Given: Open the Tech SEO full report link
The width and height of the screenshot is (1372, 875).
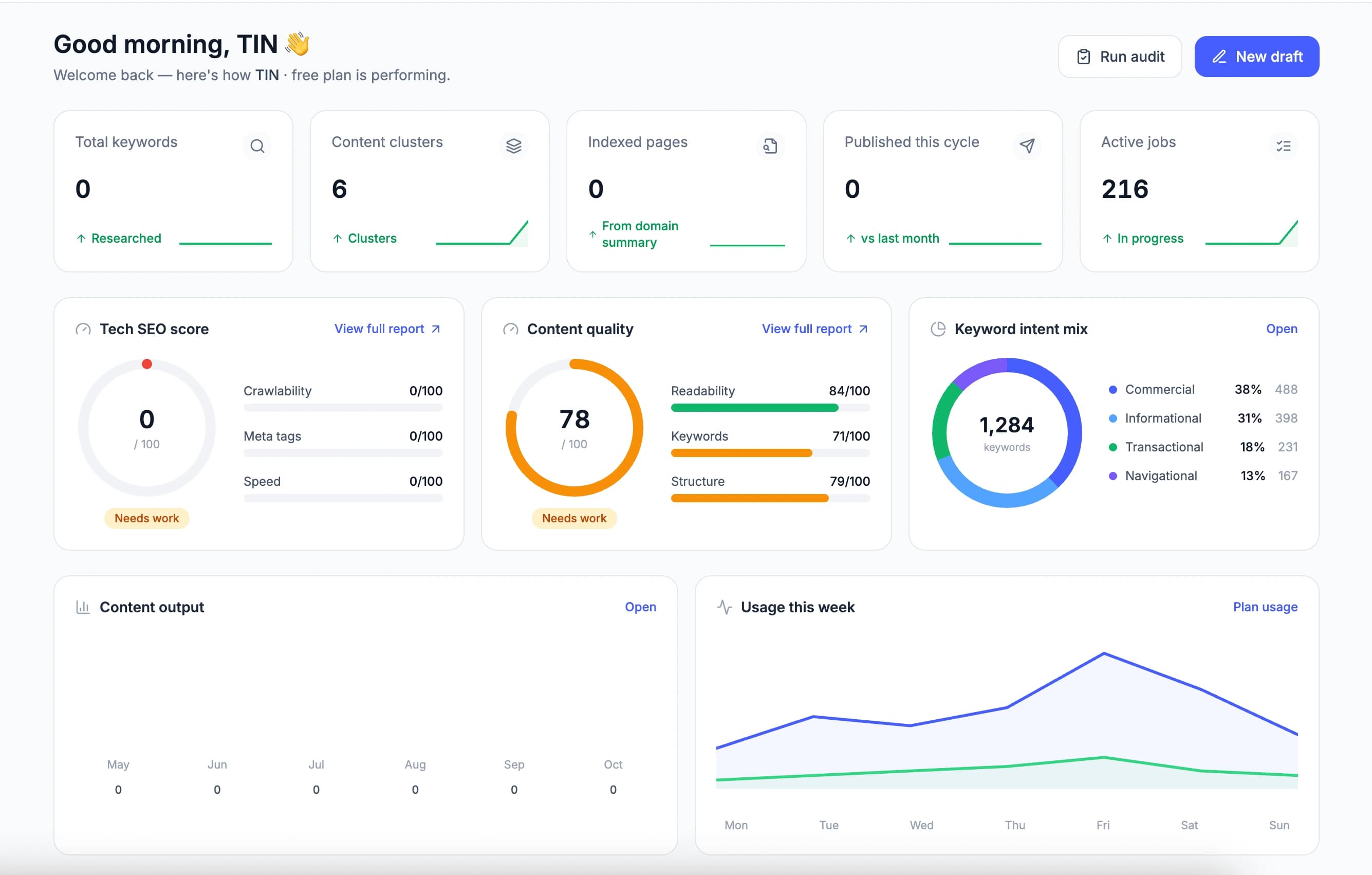Looking at the screenshot, I should [x=387, y=329].
